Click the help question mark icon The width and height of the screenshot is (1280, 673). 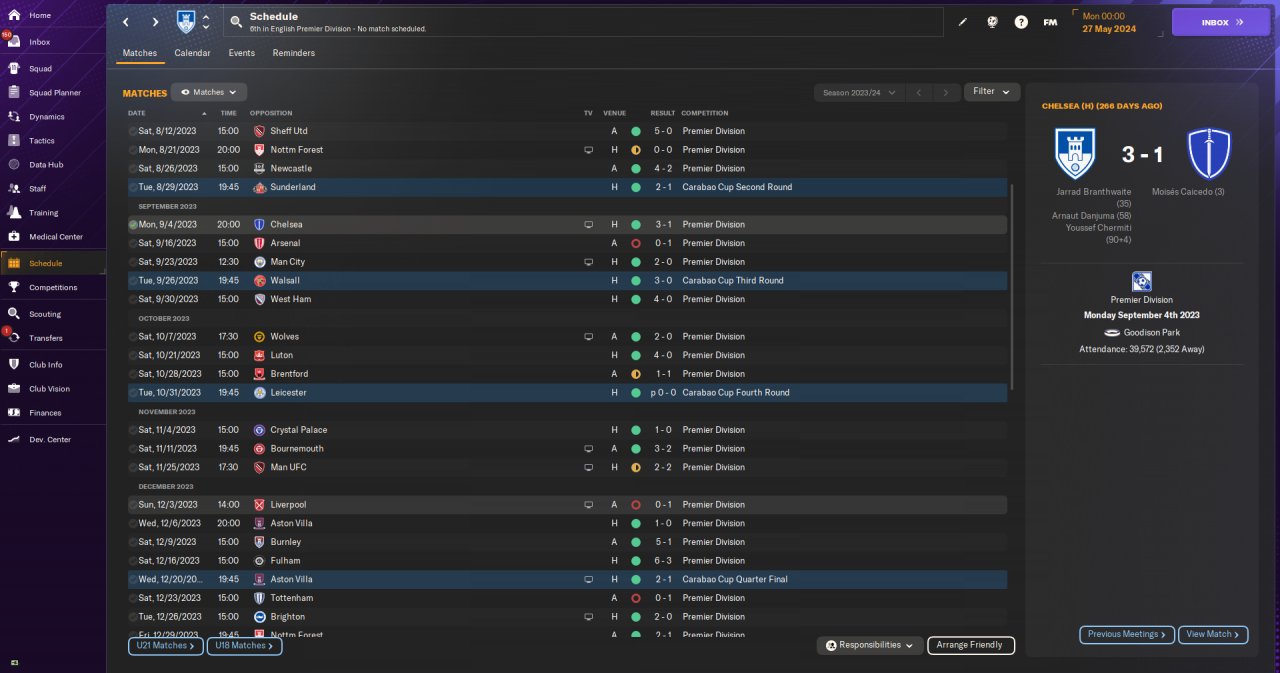(x=1021, y=22)
